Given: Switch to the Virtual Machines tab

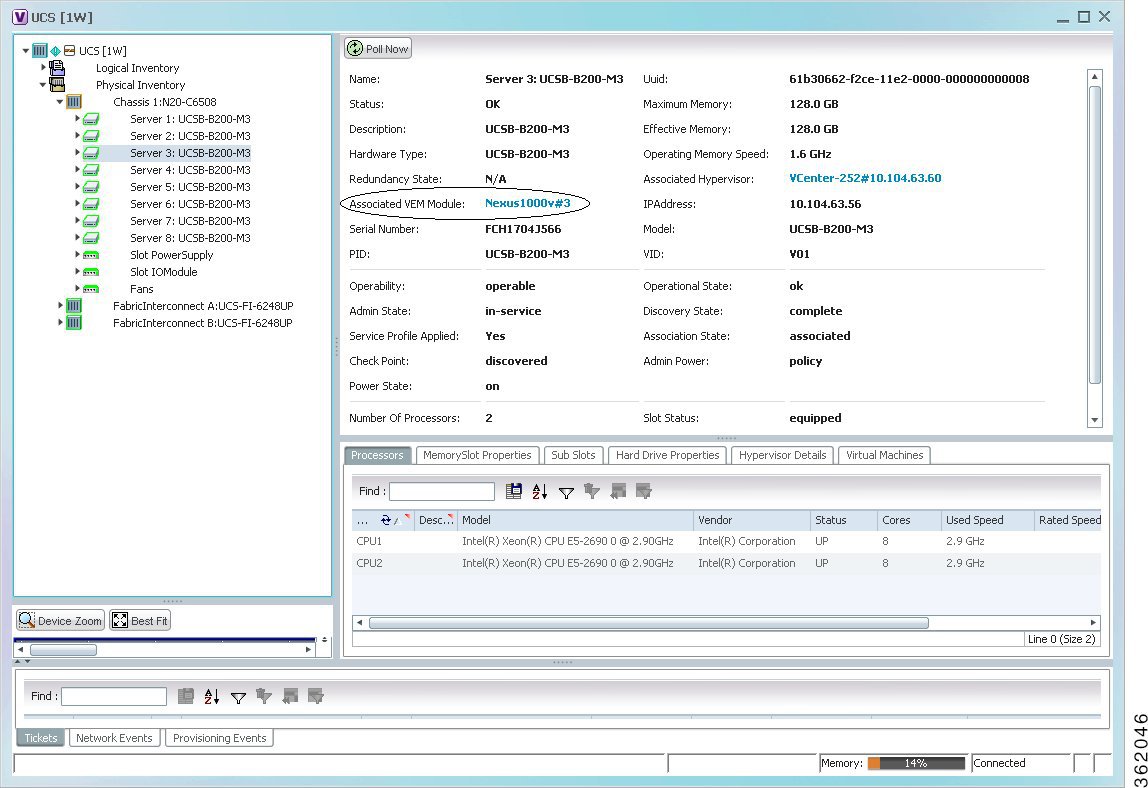Looking at the screenshot, I should (x=884, y=455).
